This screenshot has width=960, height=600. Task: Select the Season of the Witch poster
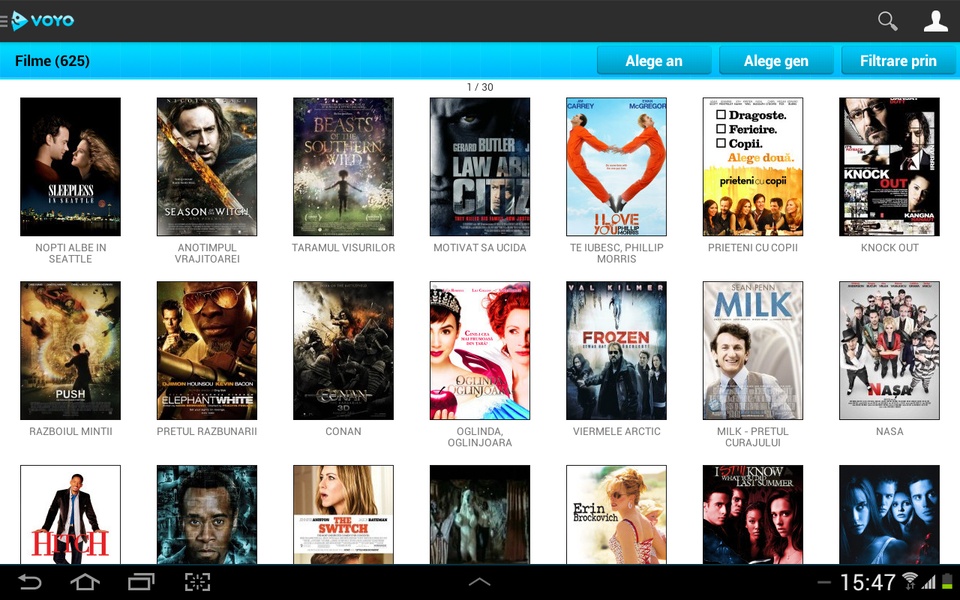[x=207, y=167]
